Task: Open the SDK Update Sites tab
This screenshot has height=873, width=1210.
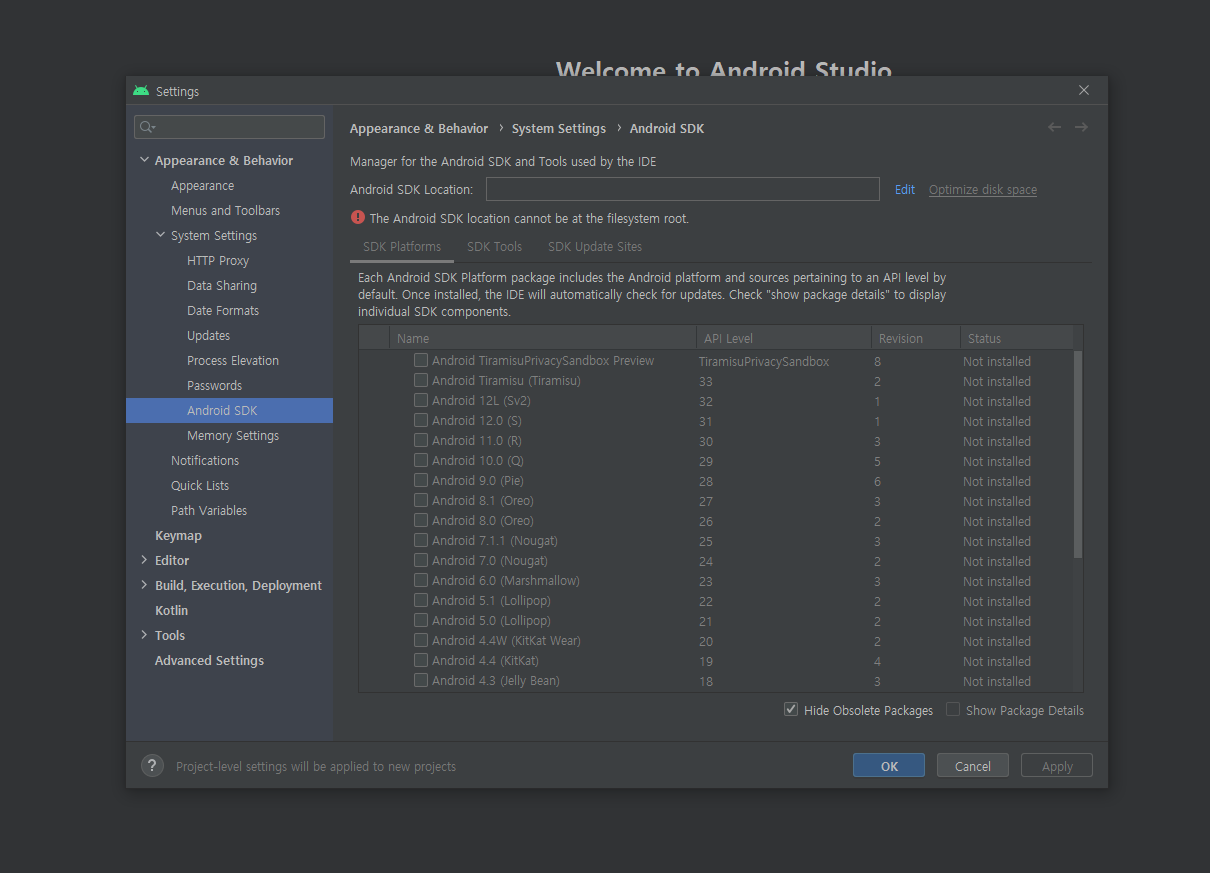Action: (x=595, y=247)
